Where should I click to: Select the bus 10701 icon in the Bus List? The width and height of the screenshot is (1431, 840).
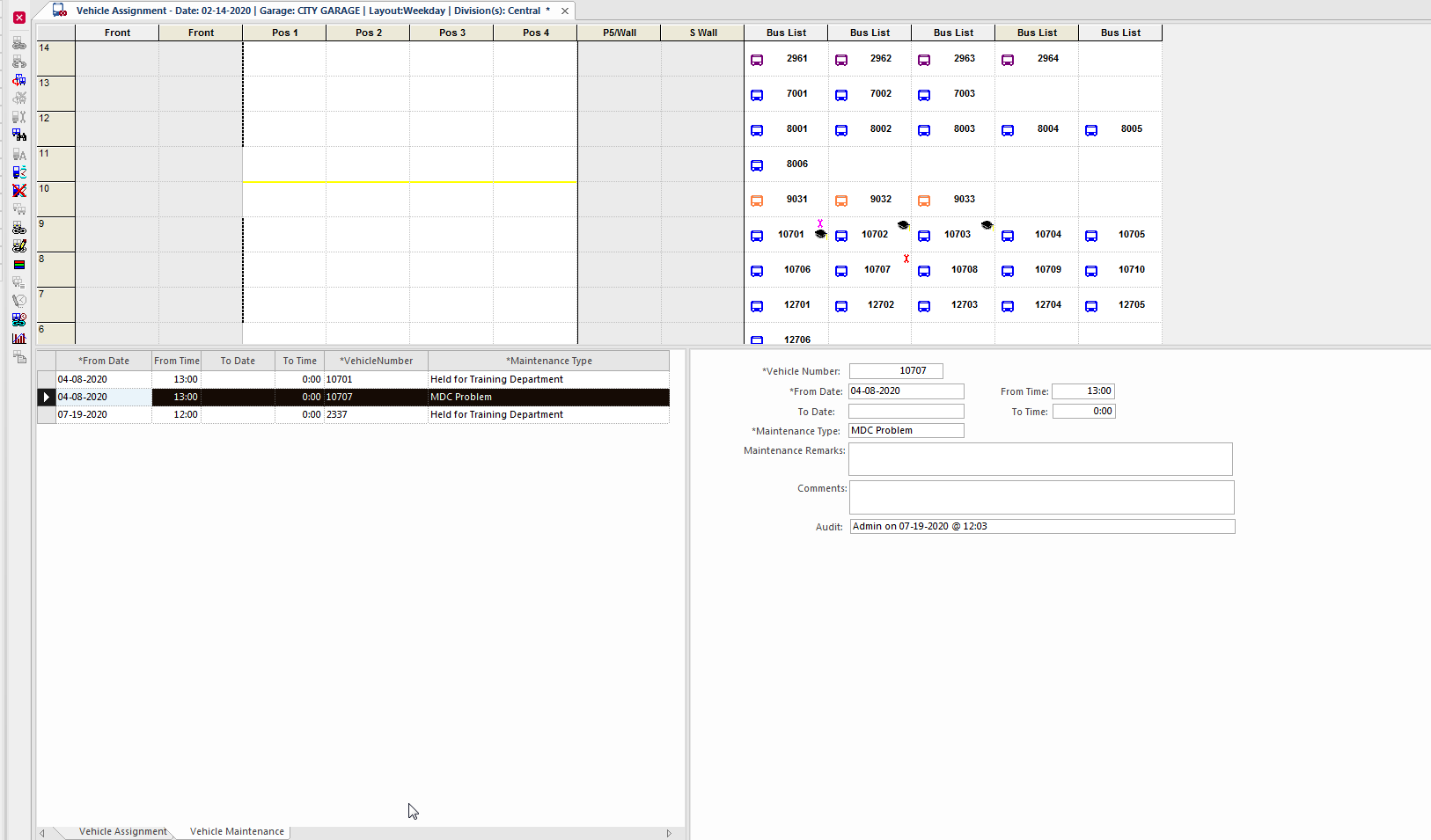757,235
